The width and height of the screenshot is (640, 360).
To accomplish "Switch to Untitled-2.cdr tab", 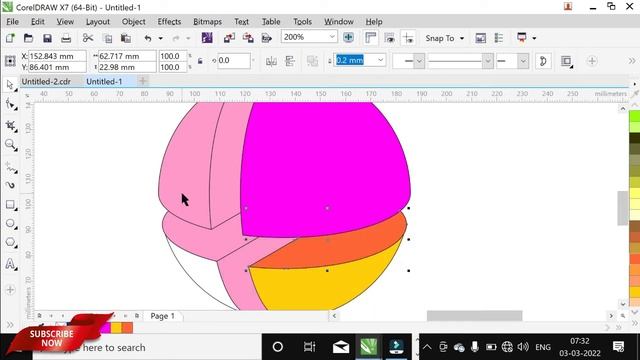I will pos(46,82).
